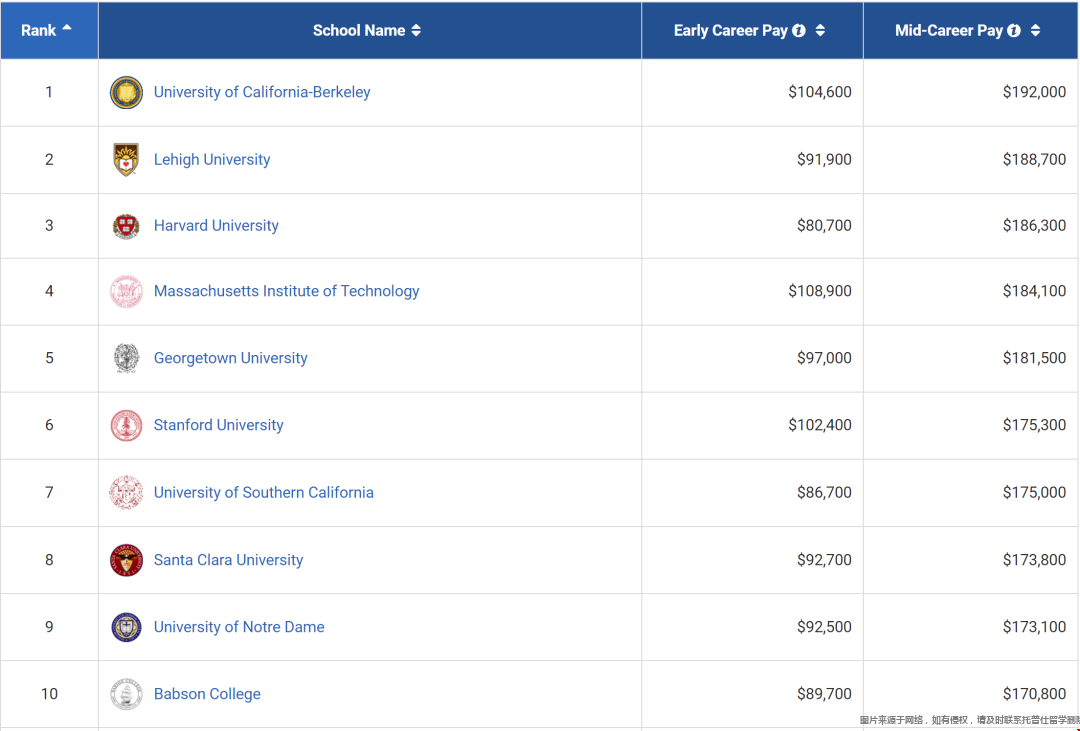1080x731 pixels.
Task: Click rank number 4 in the MIT row
Action: 49,291
